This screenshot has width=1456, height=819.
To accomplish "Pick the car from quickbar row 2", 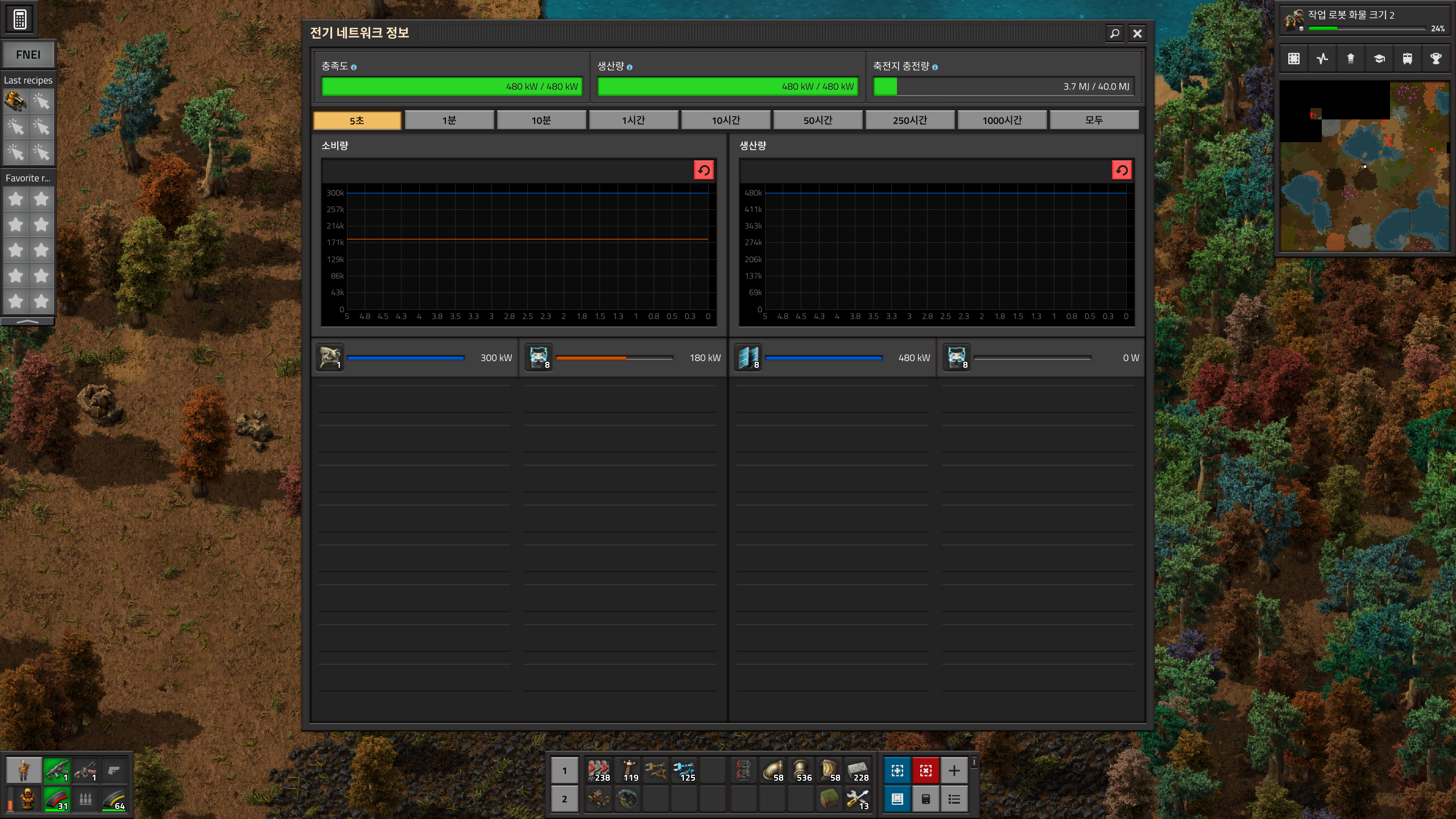I will [x=599, y=799].
